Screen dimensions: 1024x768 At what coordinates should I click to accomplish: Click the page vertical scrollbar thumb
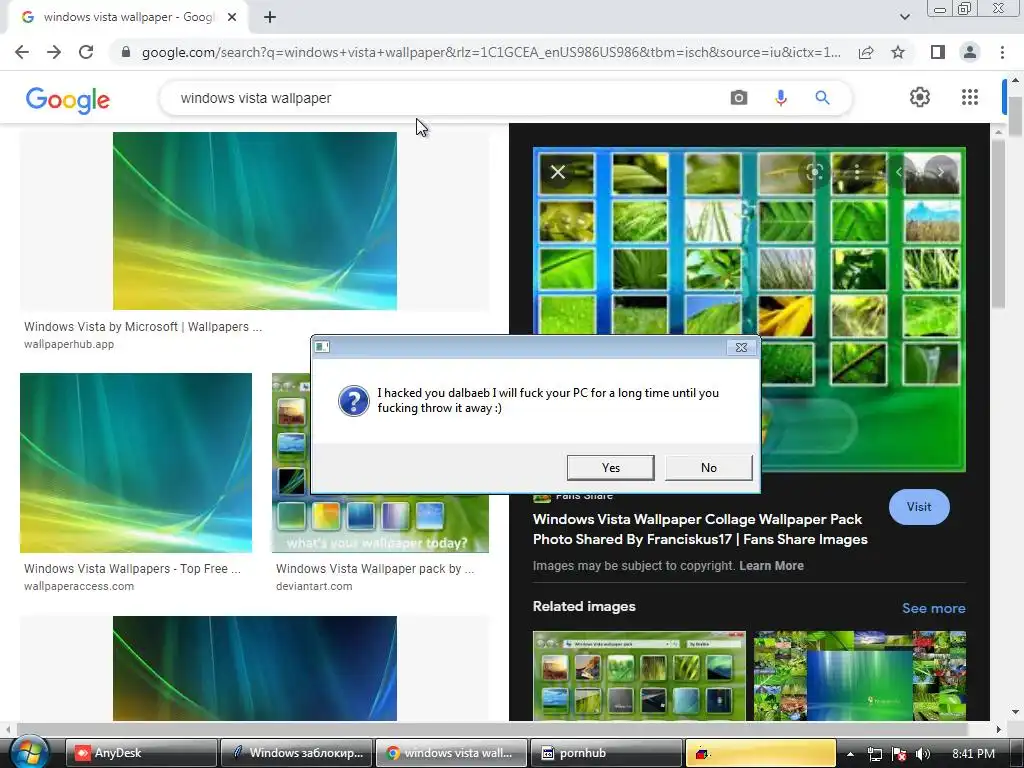point(1016,116)
